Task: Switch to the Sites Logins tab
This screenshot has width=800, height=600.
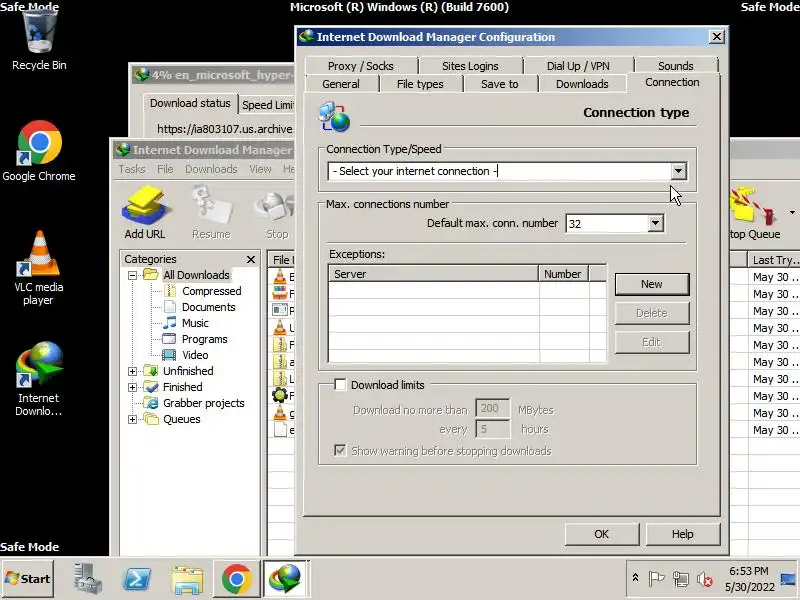Action: [x=470, y=66]
